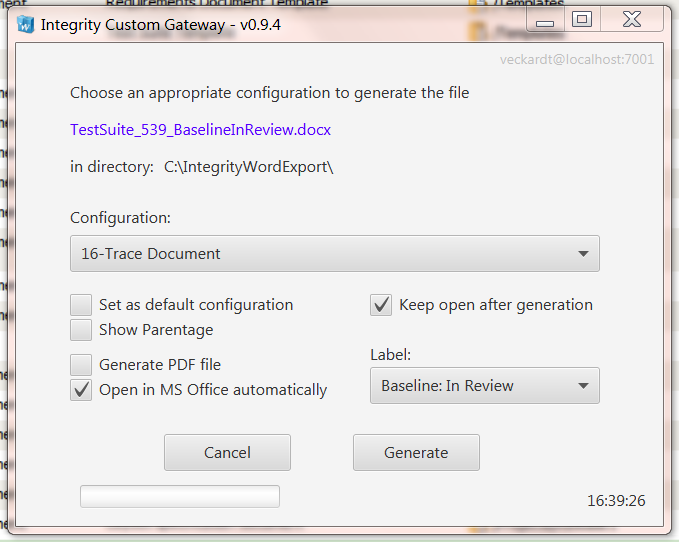Click the 'Label:' caption text

pos(391,355)
